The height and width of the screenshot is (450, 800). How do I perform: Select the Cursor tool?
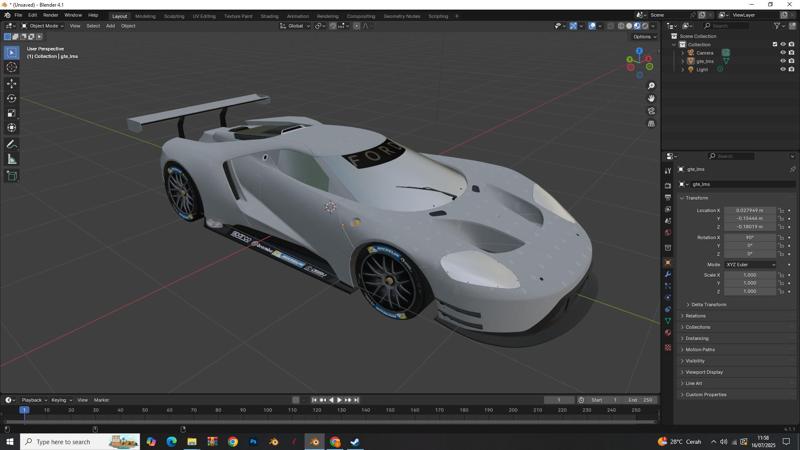coord(12,67)
